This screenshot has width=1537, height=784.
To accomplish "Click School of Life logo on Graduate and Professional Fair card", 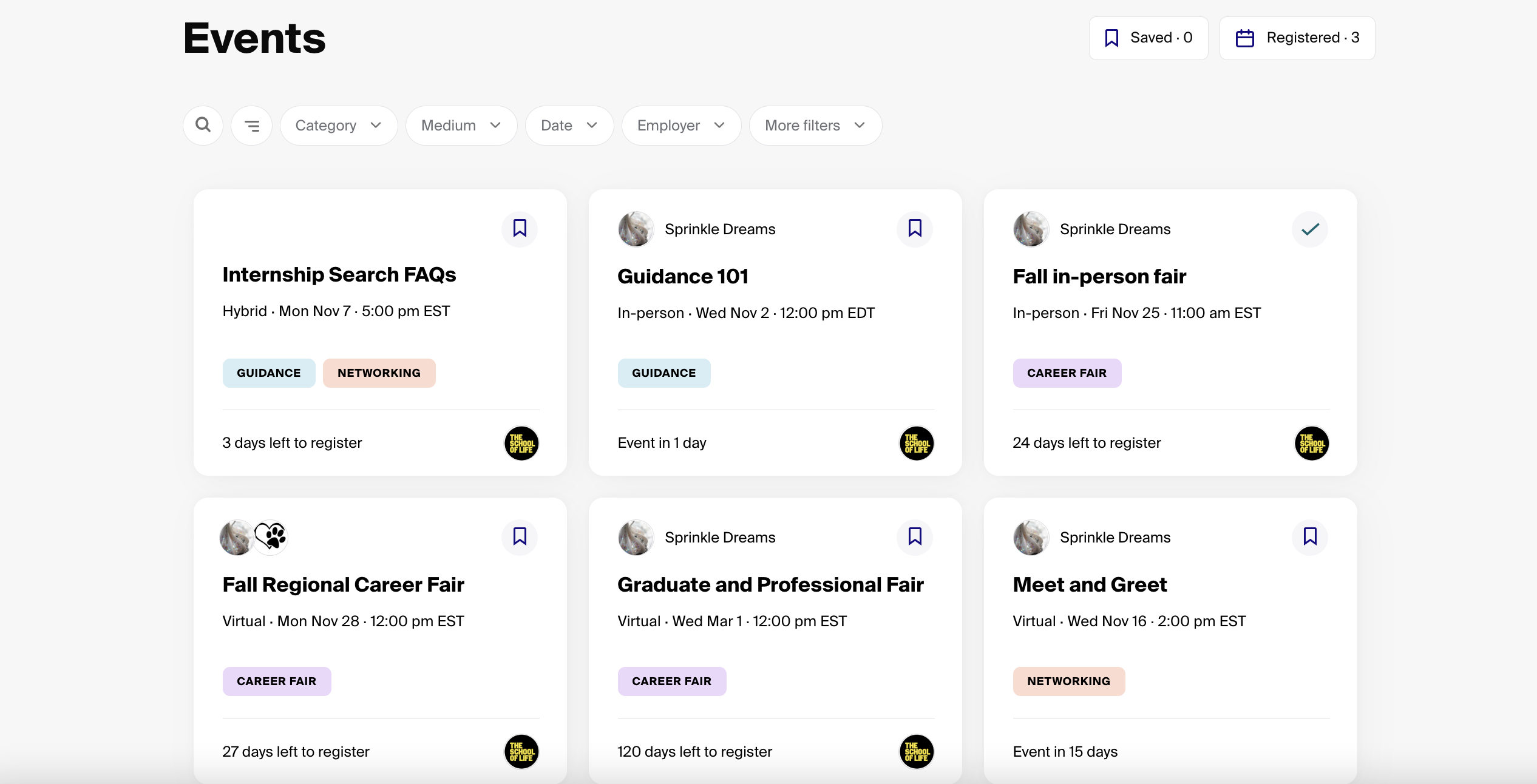I will 917,752.
